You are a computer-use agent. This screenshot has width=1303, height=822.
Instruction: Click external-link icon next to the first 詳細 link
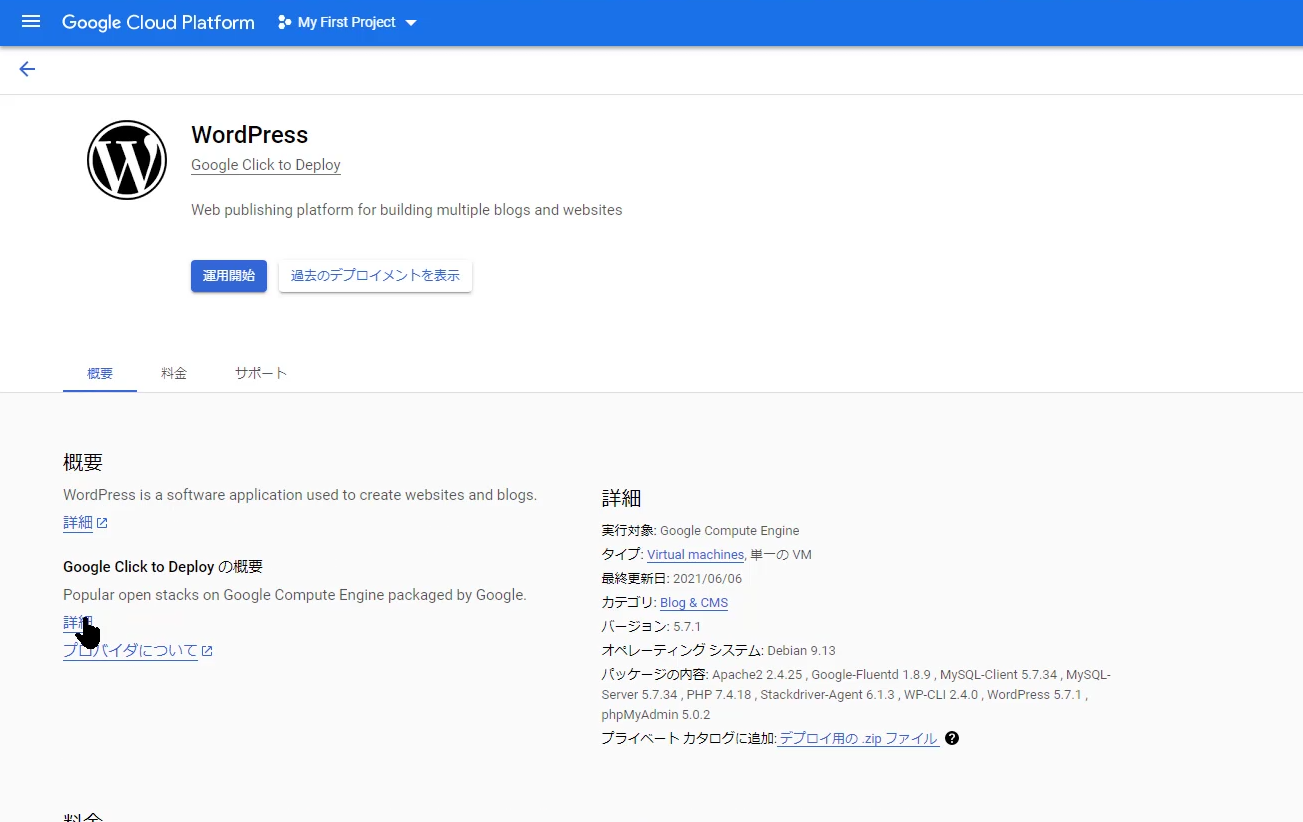pyautogui.click(x=102, y=523)
